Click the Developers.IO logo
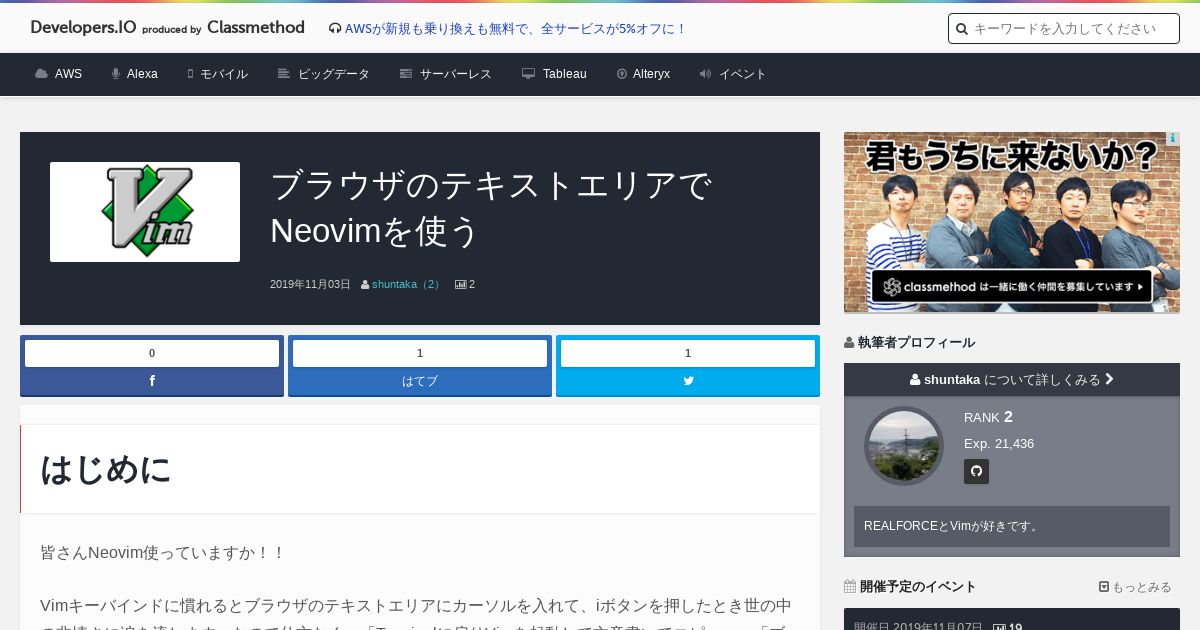Image resolution: width=1200 pixels, height=630 pixels. click(83, 28)
